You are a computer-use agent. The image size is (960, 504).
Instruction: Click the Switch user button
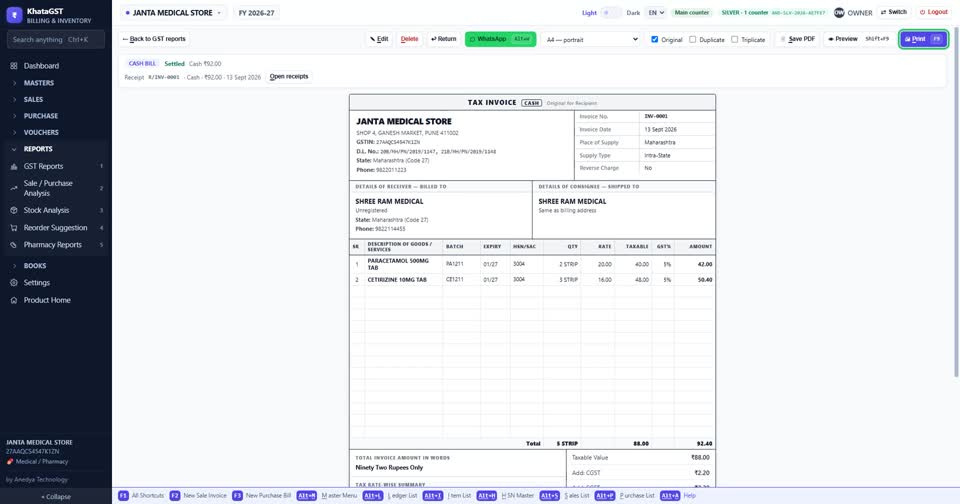click(x=894, y=12)
